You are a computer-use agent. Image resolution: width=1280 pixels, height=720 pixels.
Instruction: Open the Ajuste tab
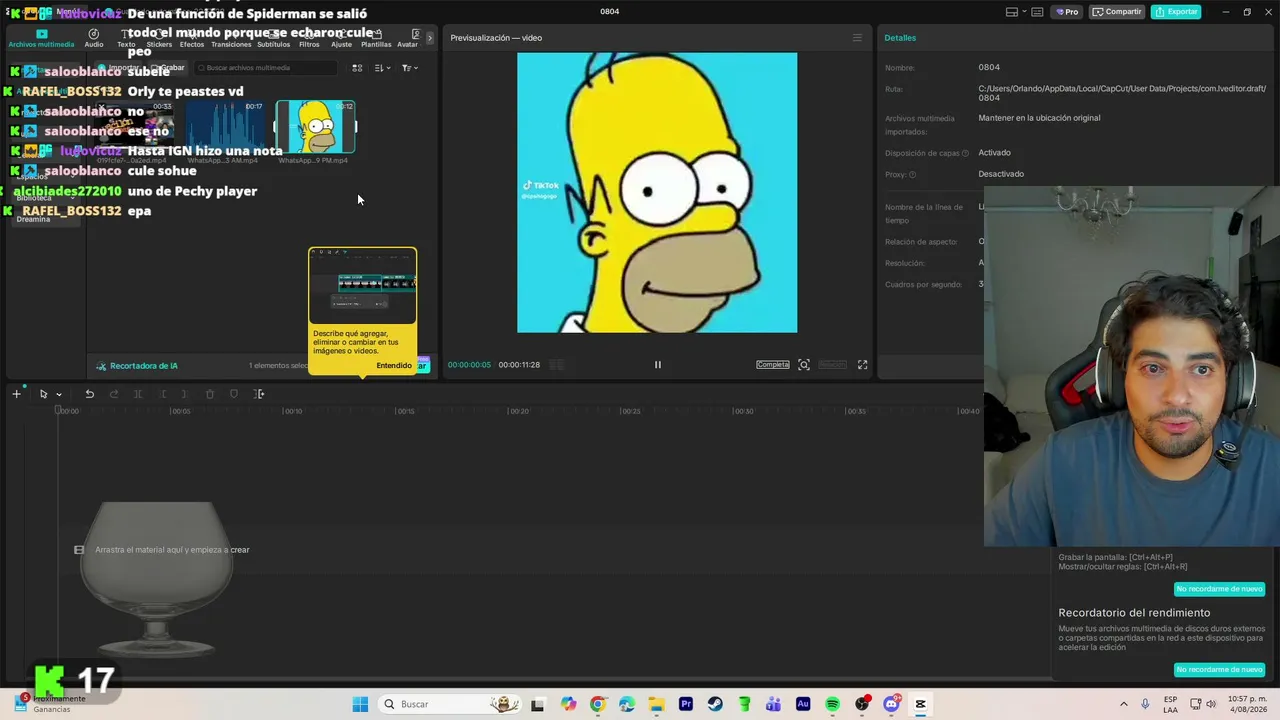click(x=342, y=39)
